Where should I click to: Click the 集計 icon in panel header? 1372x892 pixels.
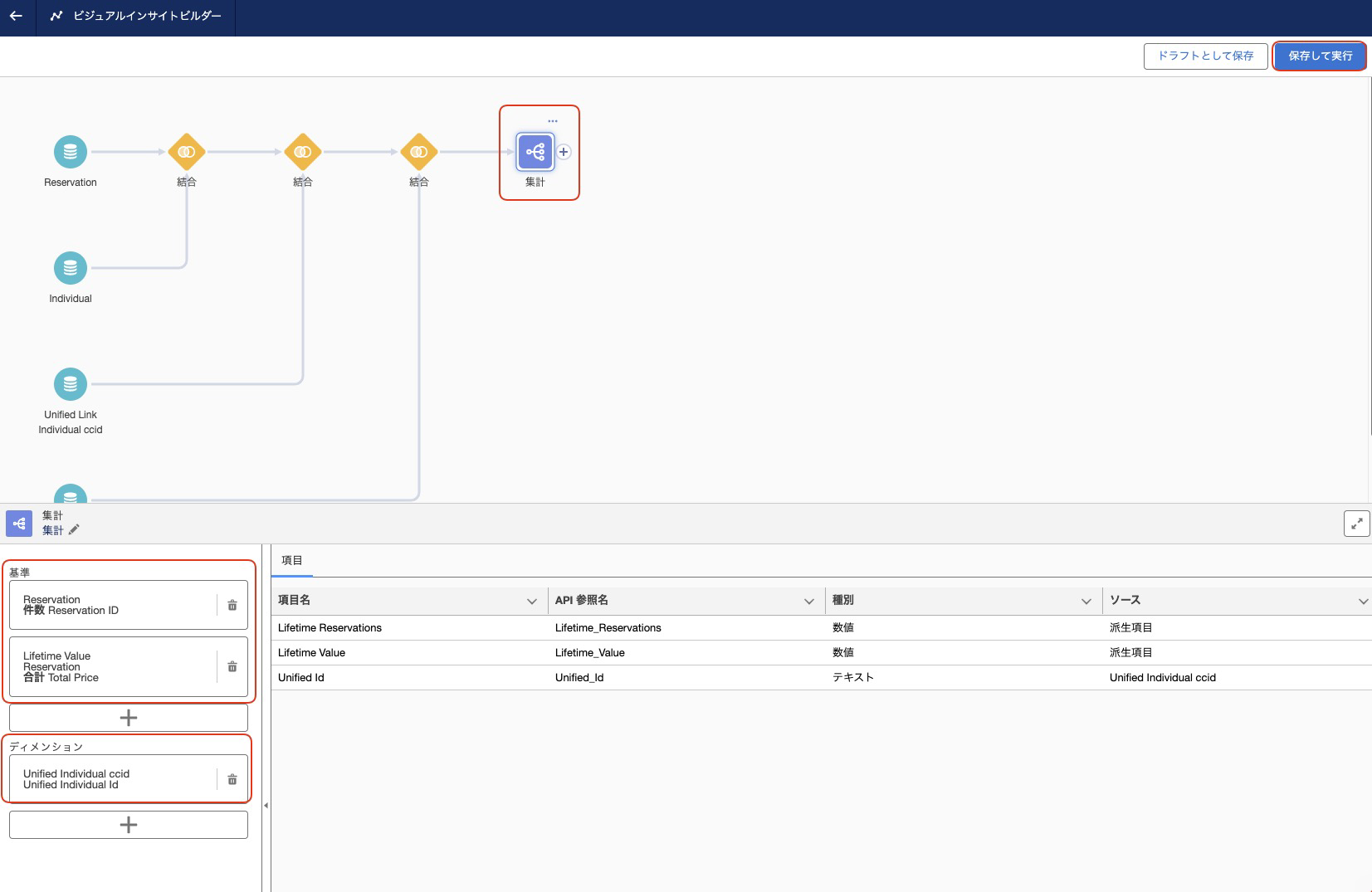pos(19,524)
